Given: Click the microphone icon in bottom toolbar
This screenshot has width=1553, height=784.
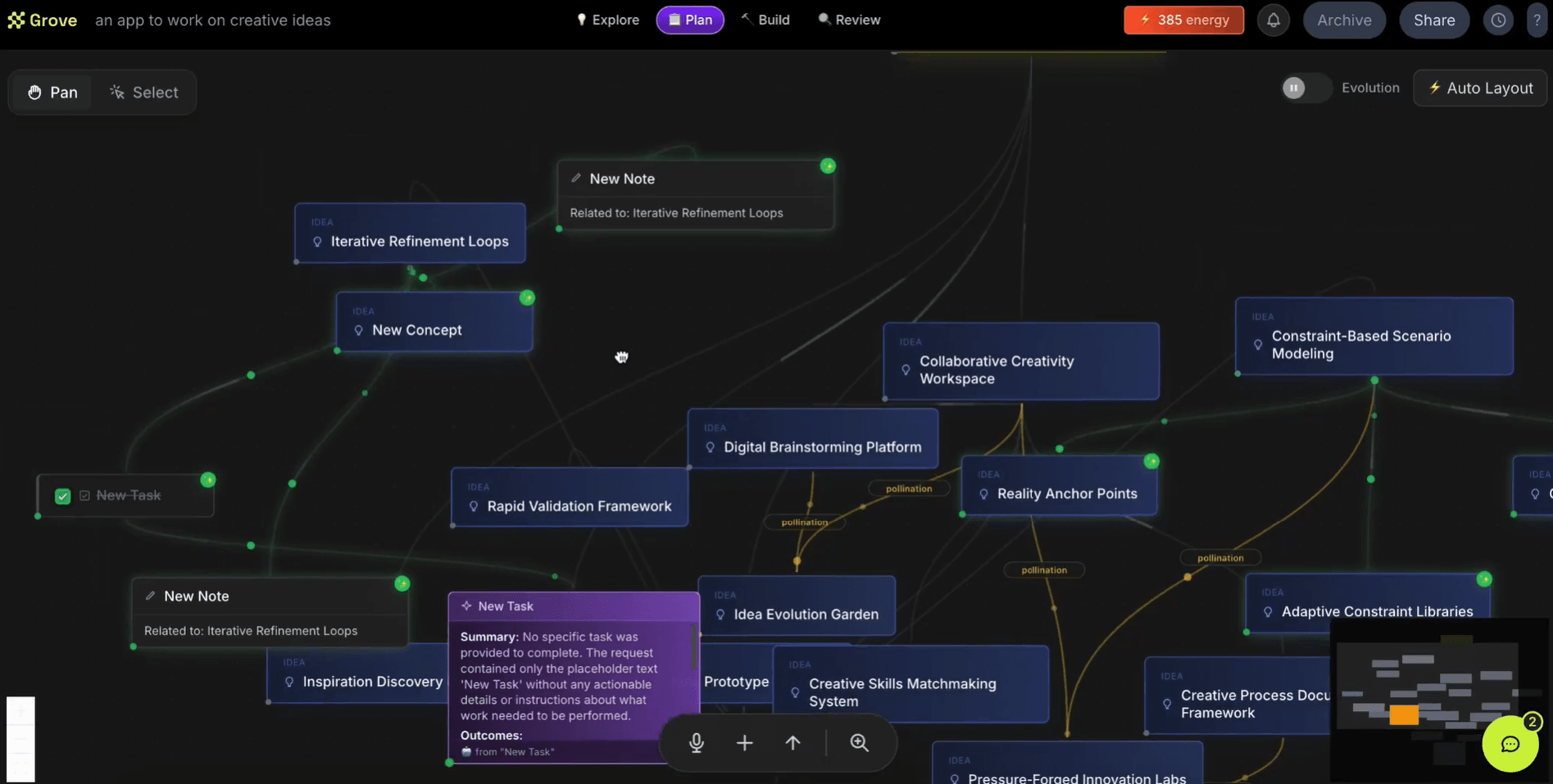Looking at the screenshot, I should 696,742.
